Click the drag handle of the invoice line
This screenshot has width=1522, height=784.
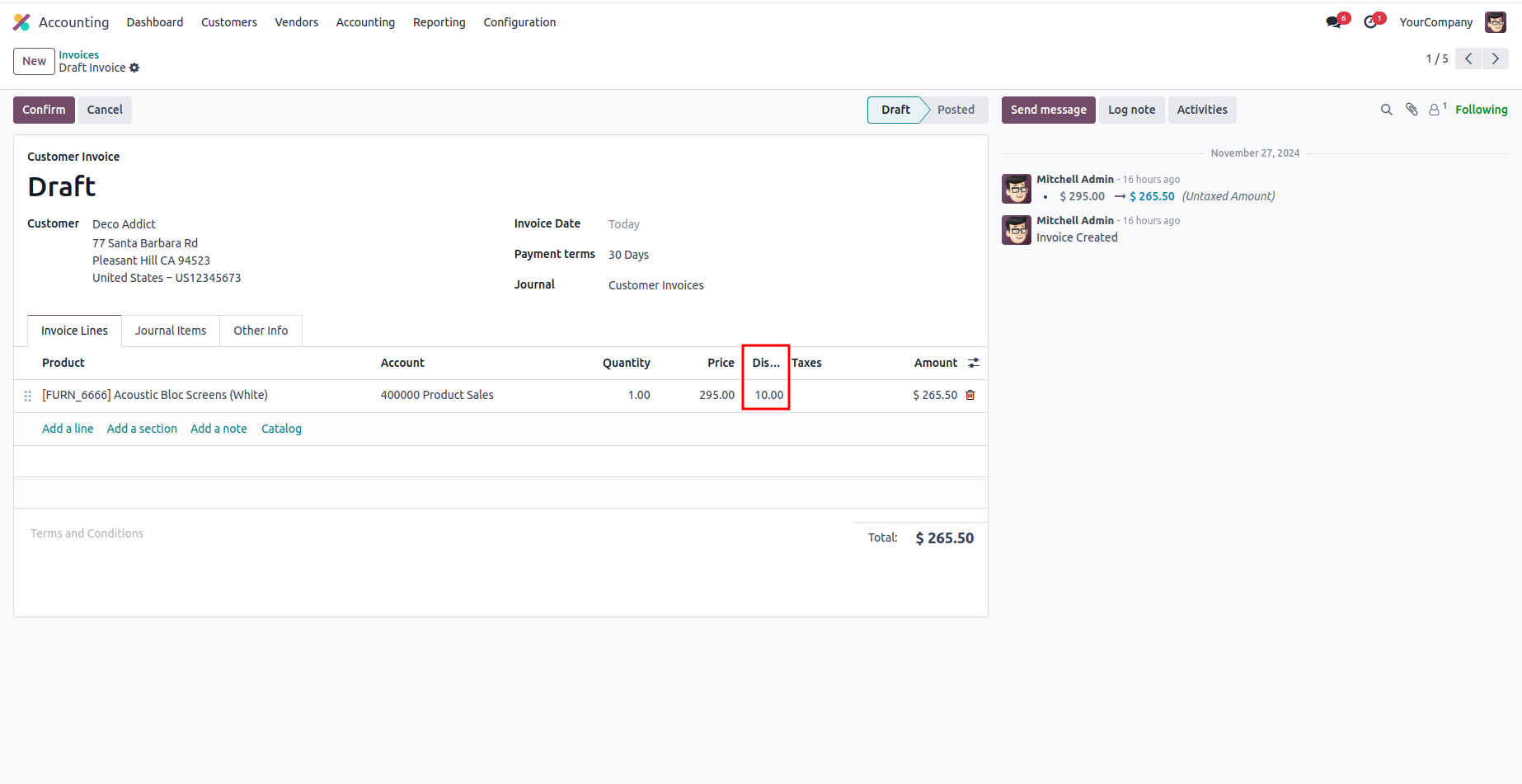[28, 396]
